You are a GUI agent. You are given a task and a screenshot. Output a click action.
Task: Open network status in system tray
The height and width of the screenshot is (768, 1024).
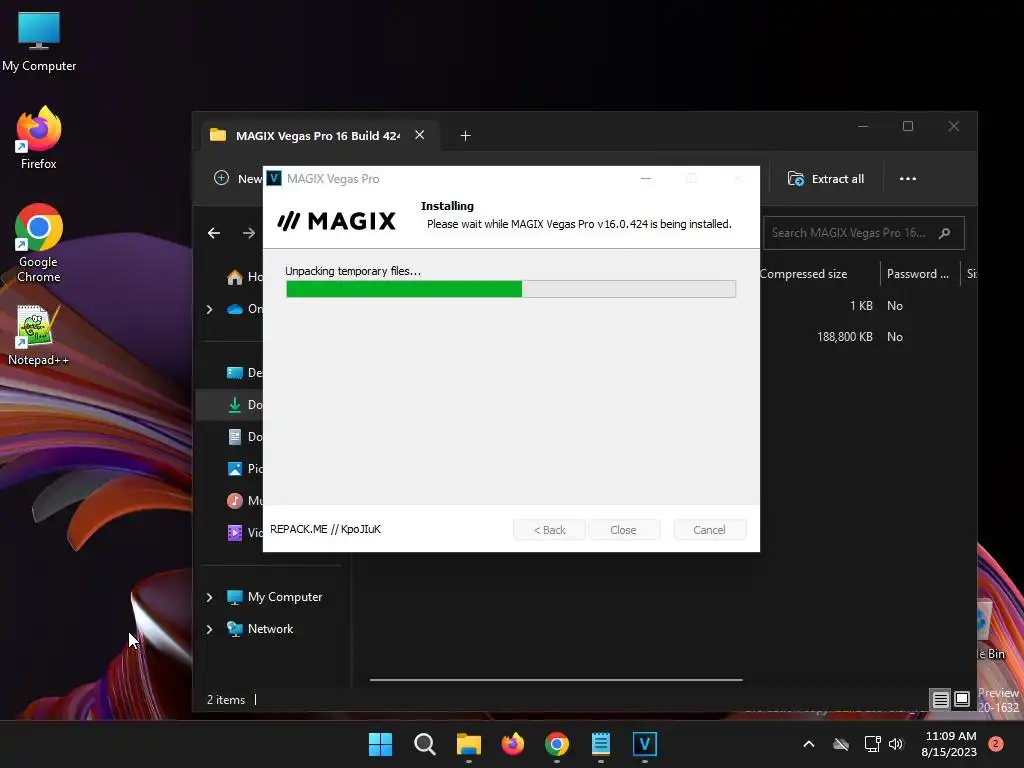[872, 744]
